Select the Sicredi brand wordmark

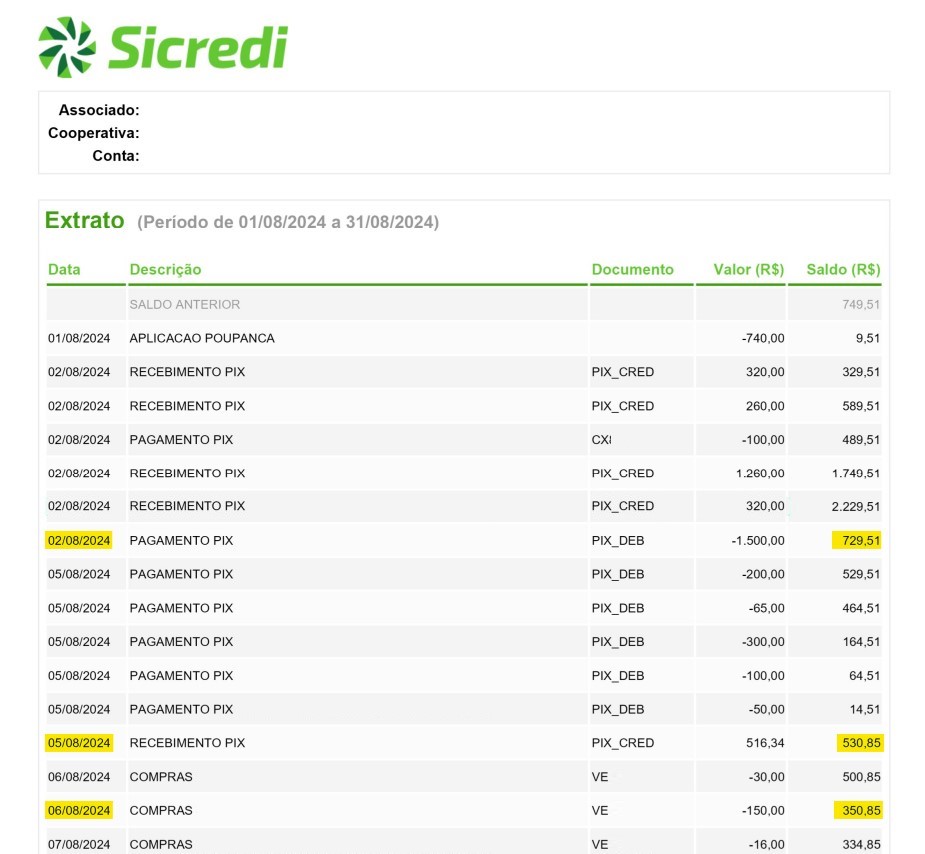point(194,44)
